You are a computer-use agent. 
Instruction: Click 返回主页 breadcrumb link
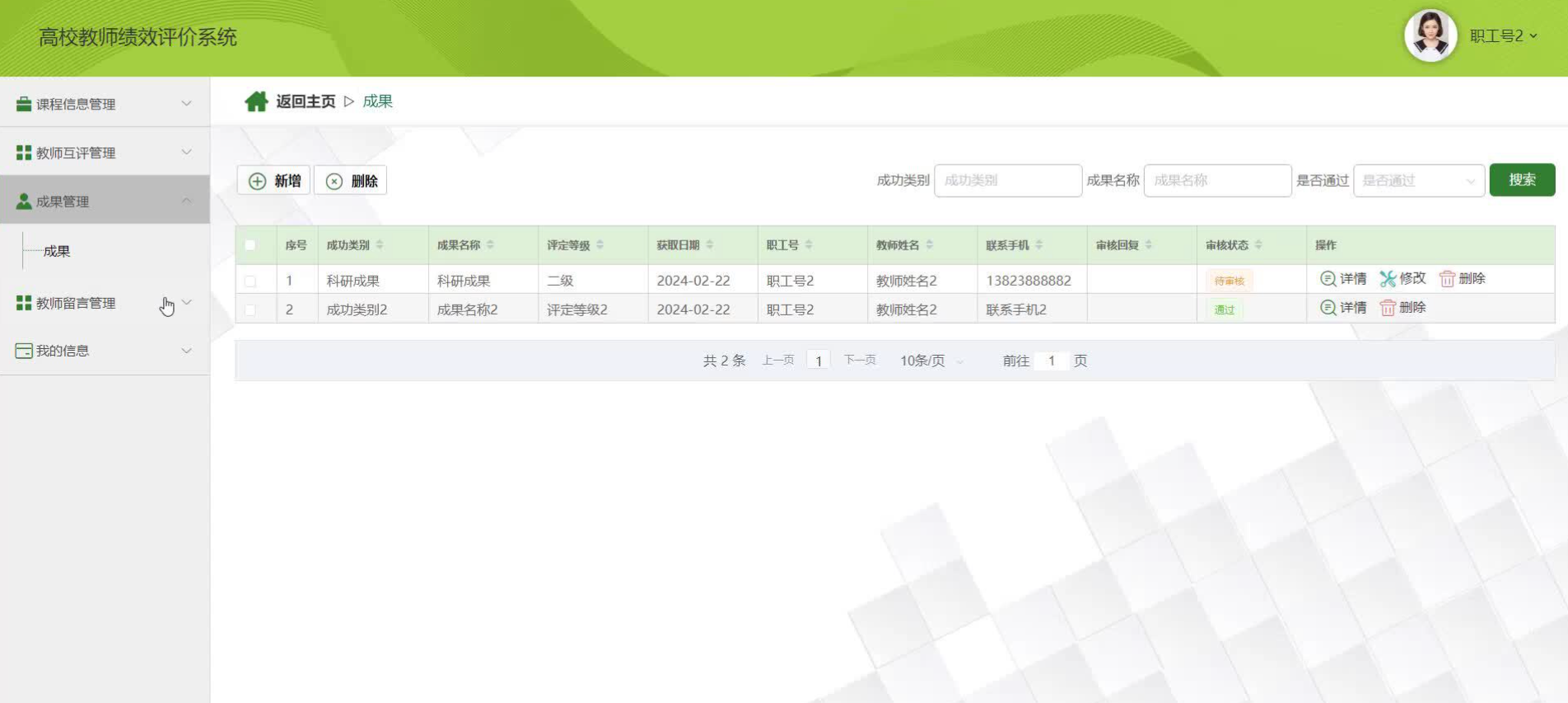coord(306,101)
